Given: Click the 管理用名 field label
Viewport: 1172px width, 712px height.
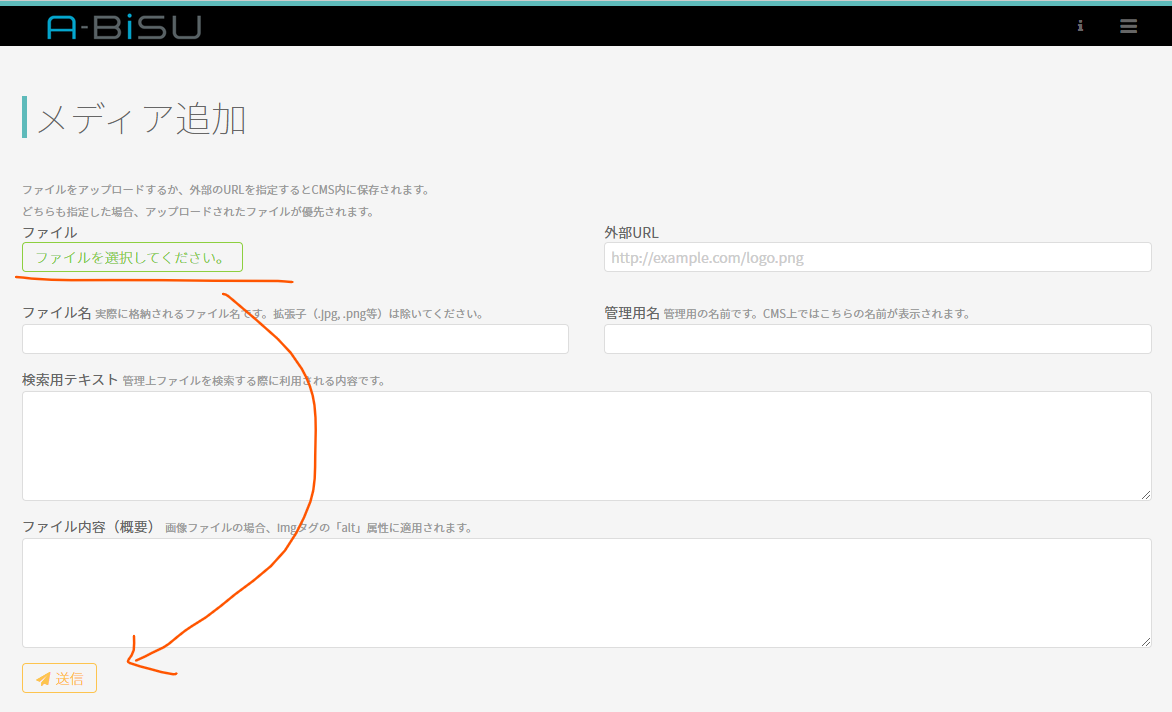Looking at the screenshot, I should coord(632,313).
